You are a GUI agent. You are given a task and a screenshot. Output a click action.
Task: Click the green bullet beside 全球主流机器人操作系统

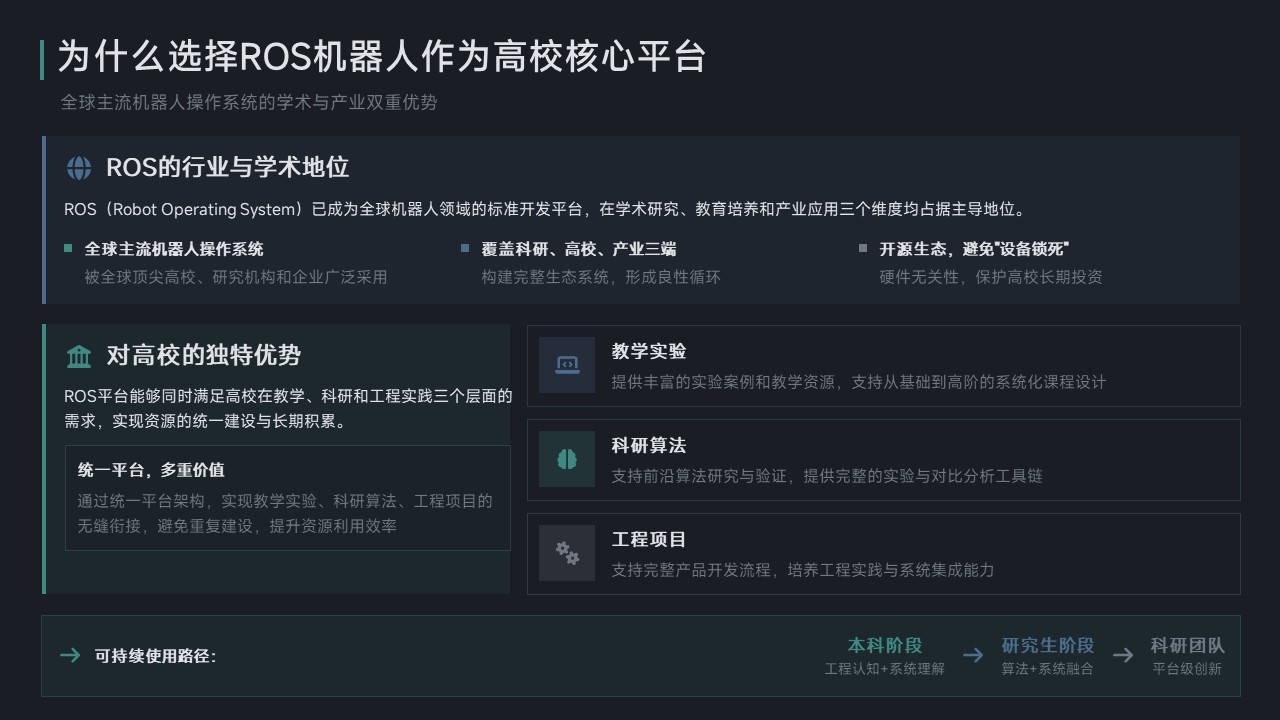click(68, 248)
